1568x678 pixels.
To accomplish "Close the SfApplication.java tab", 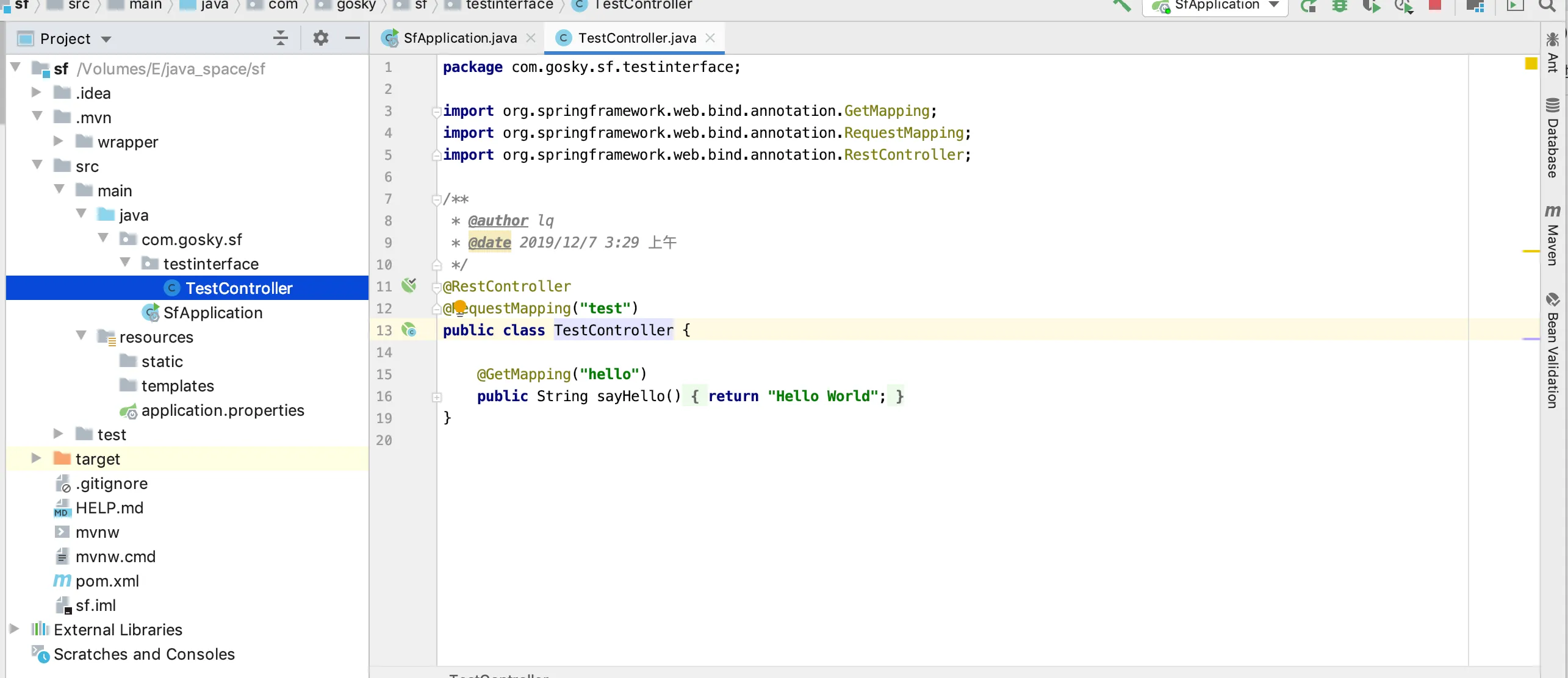I will point(531,38).
